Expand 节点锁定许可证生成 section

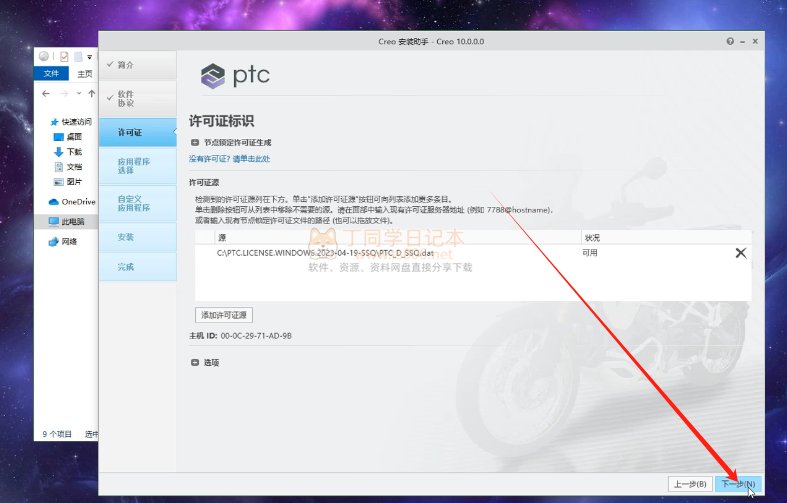coord(195,143)
